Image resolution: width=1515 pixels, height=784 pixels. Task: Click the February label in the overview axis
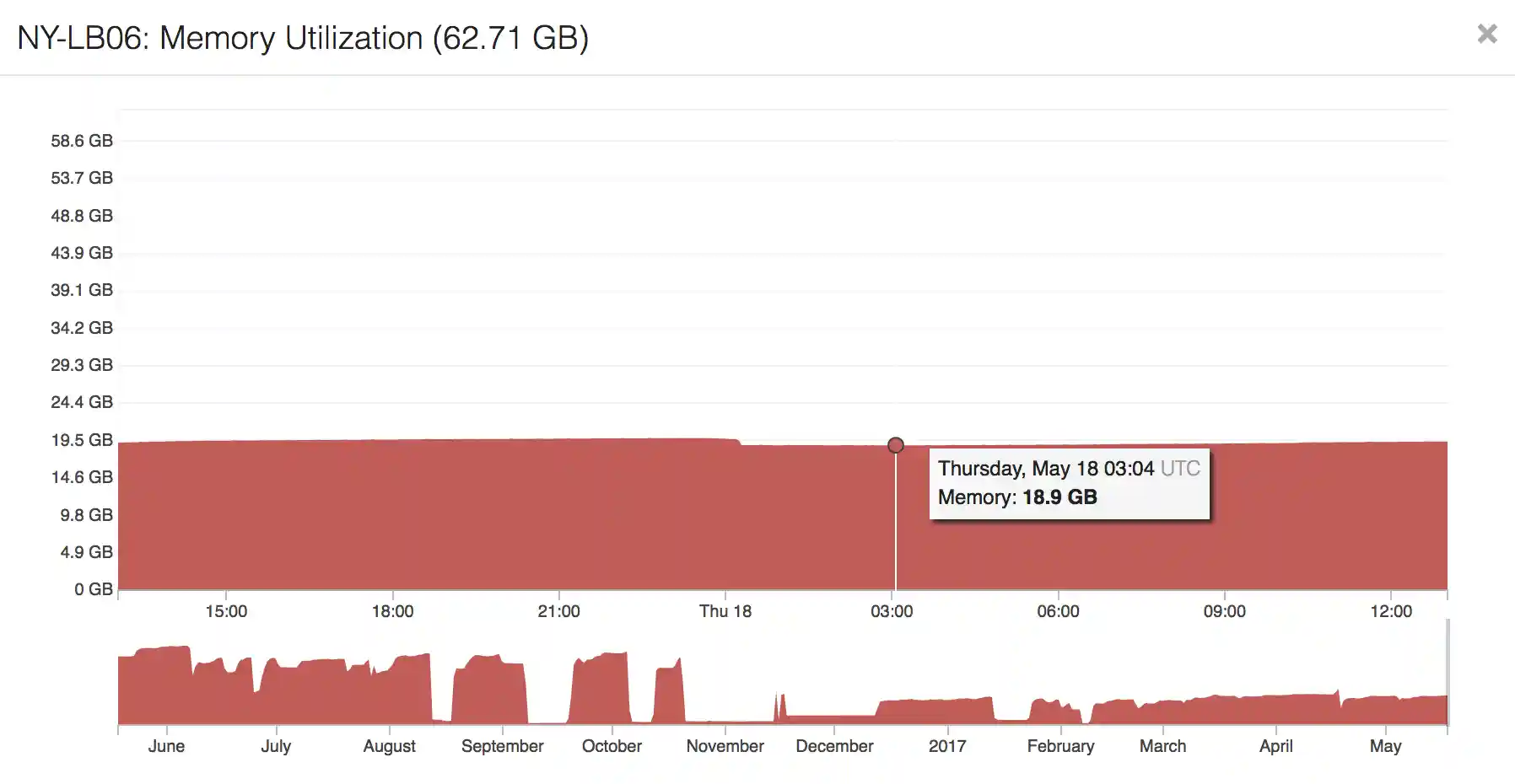[1060, 746]
